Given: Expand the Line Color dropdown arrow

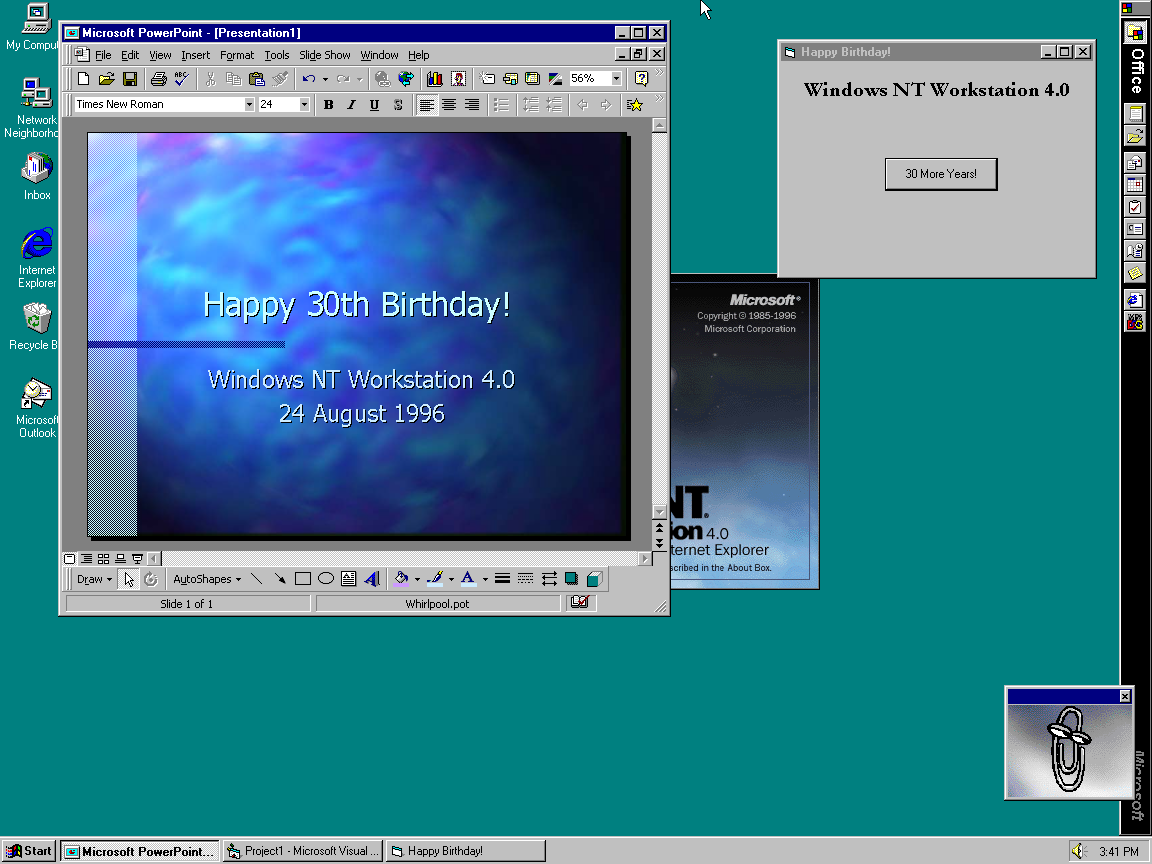Looking at the screenshot, I should coord(451,579).
